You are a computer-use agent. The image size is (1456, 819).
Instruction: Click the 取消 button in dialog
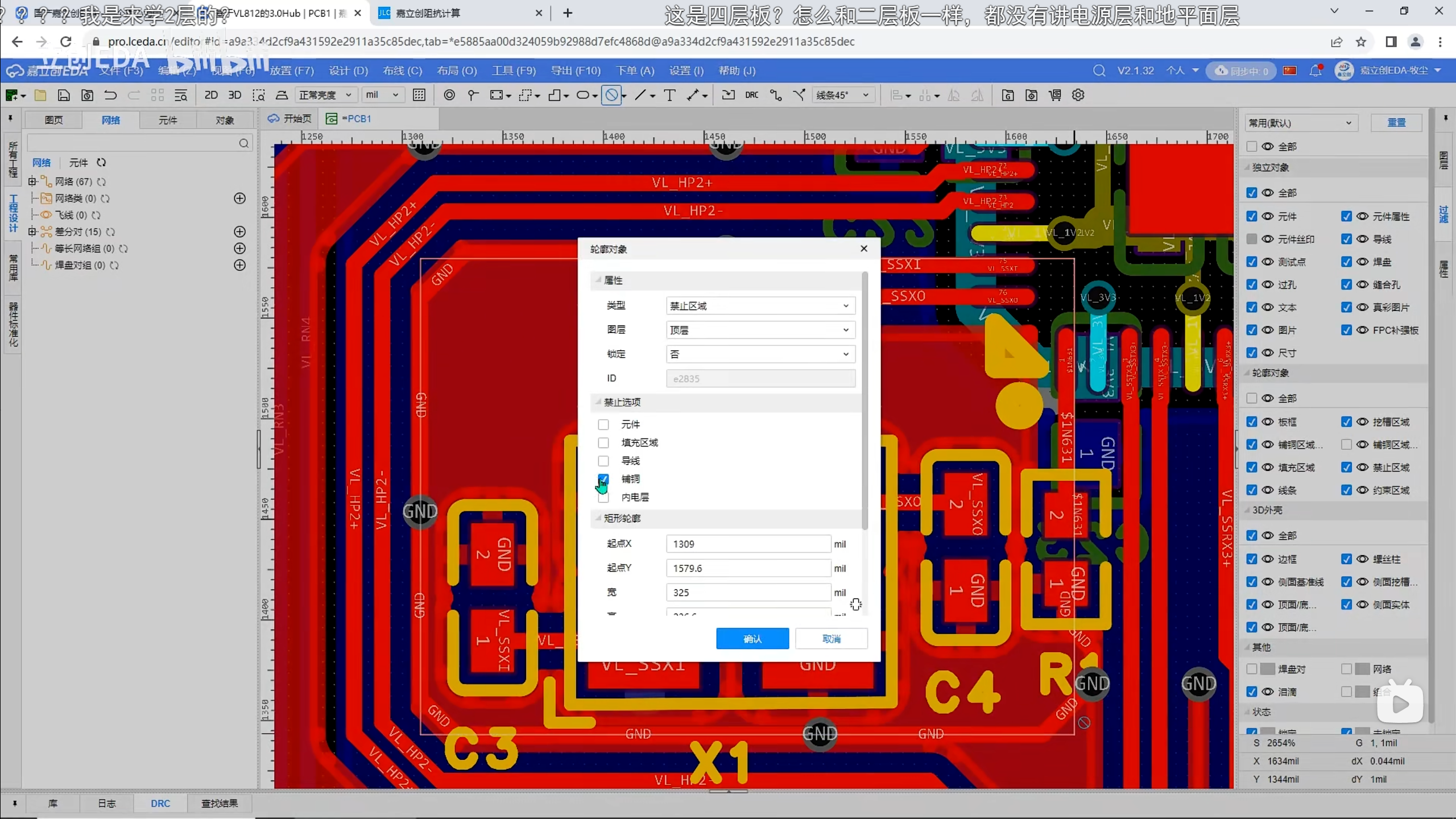pyautogui.click(x=831, y=639)
